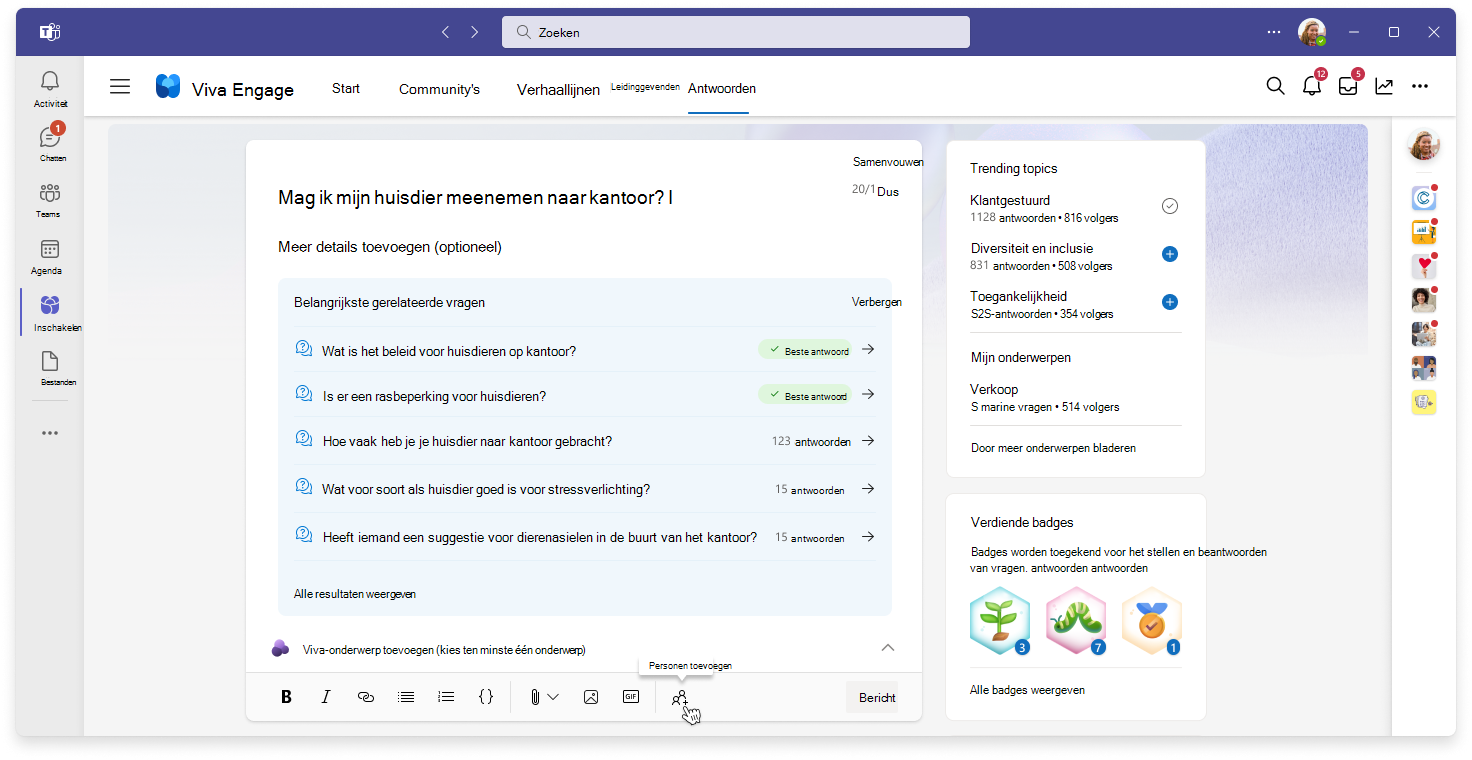
Task: Go to the Leidinggevenden tab
Action: click(x=646, y=88)
